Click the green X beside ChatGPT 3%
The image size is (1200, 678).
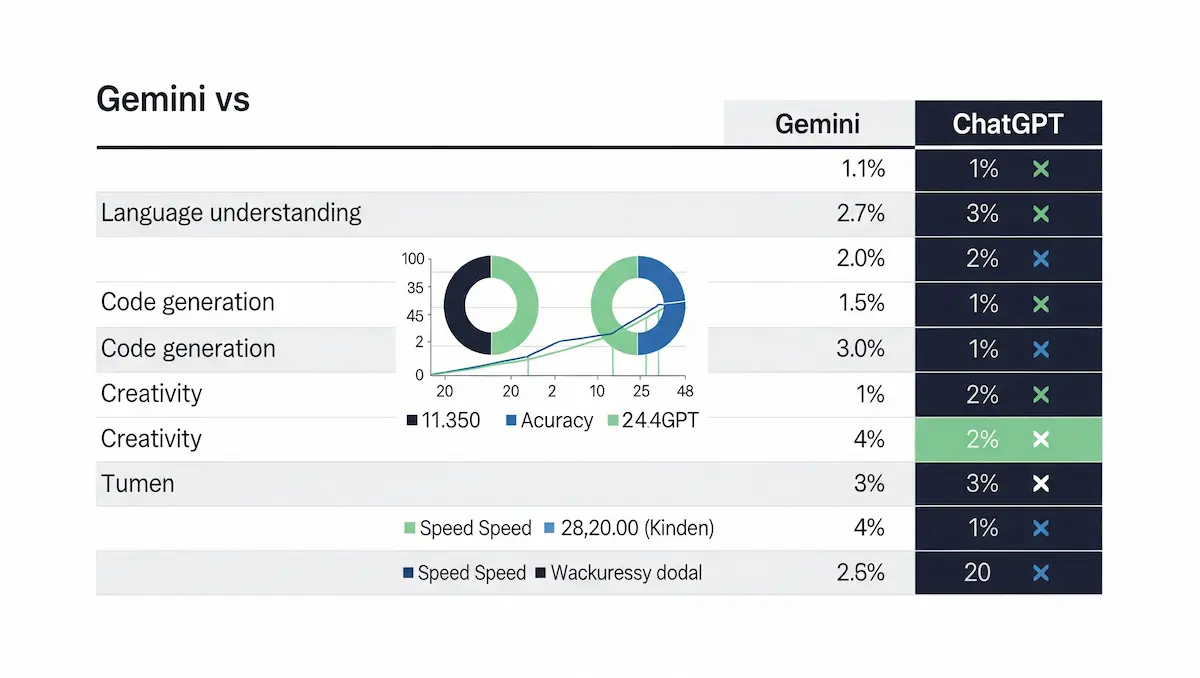pos(1041,214)
